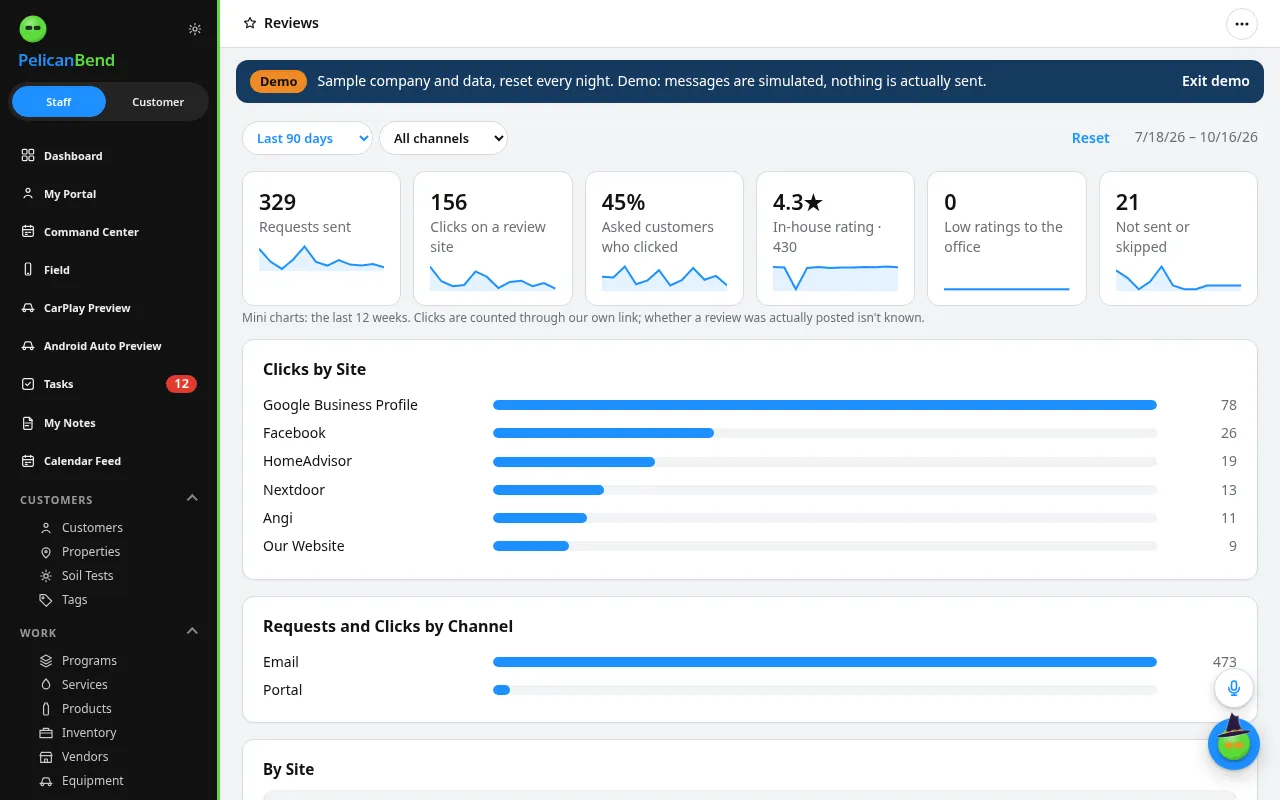Collapse the WORK sidebar section
Viewport: 1280px width, 800px height.
[193, 631]
